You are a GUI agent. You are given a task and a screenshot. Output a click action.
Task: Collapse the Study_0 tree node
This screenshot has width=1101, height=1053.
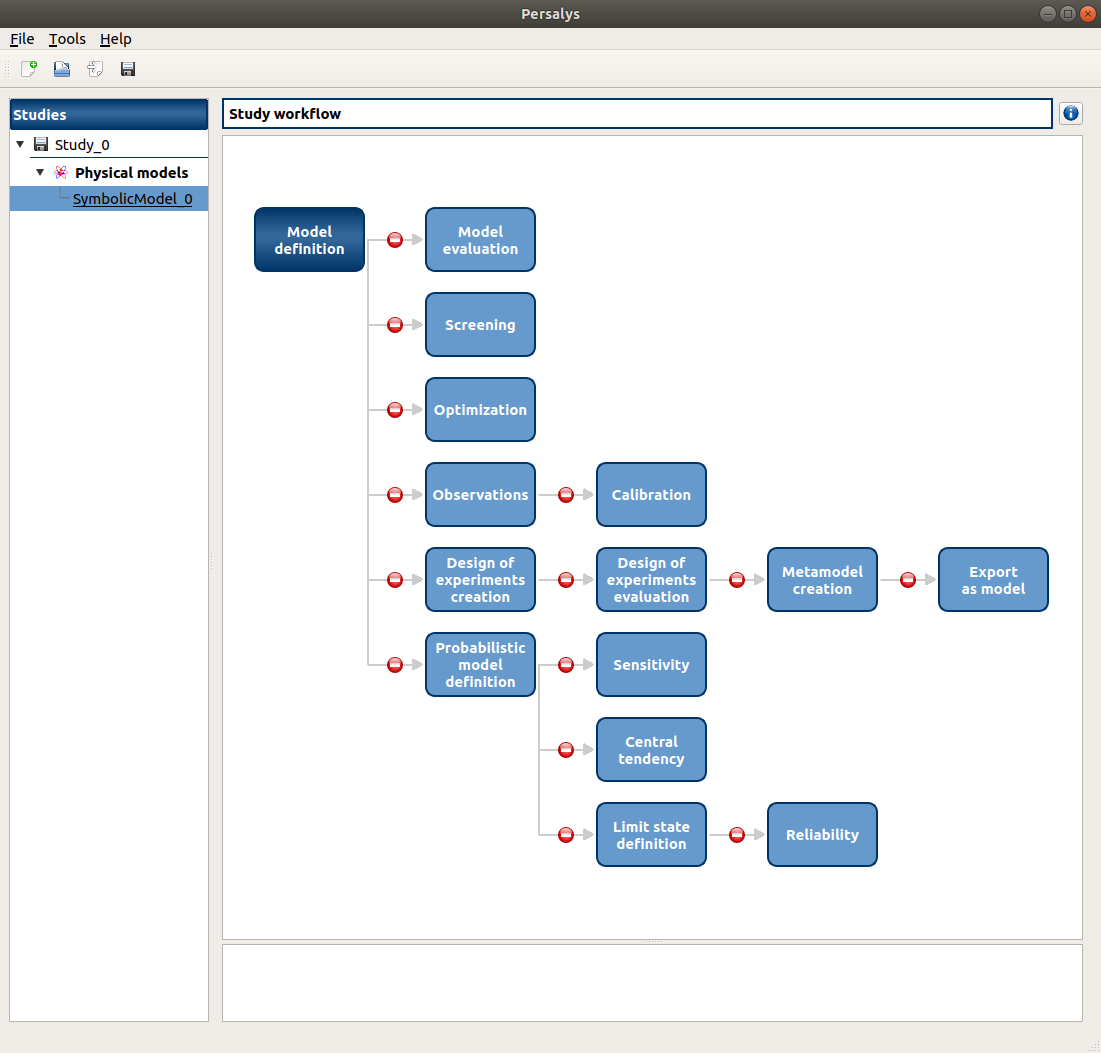[19, 144]
